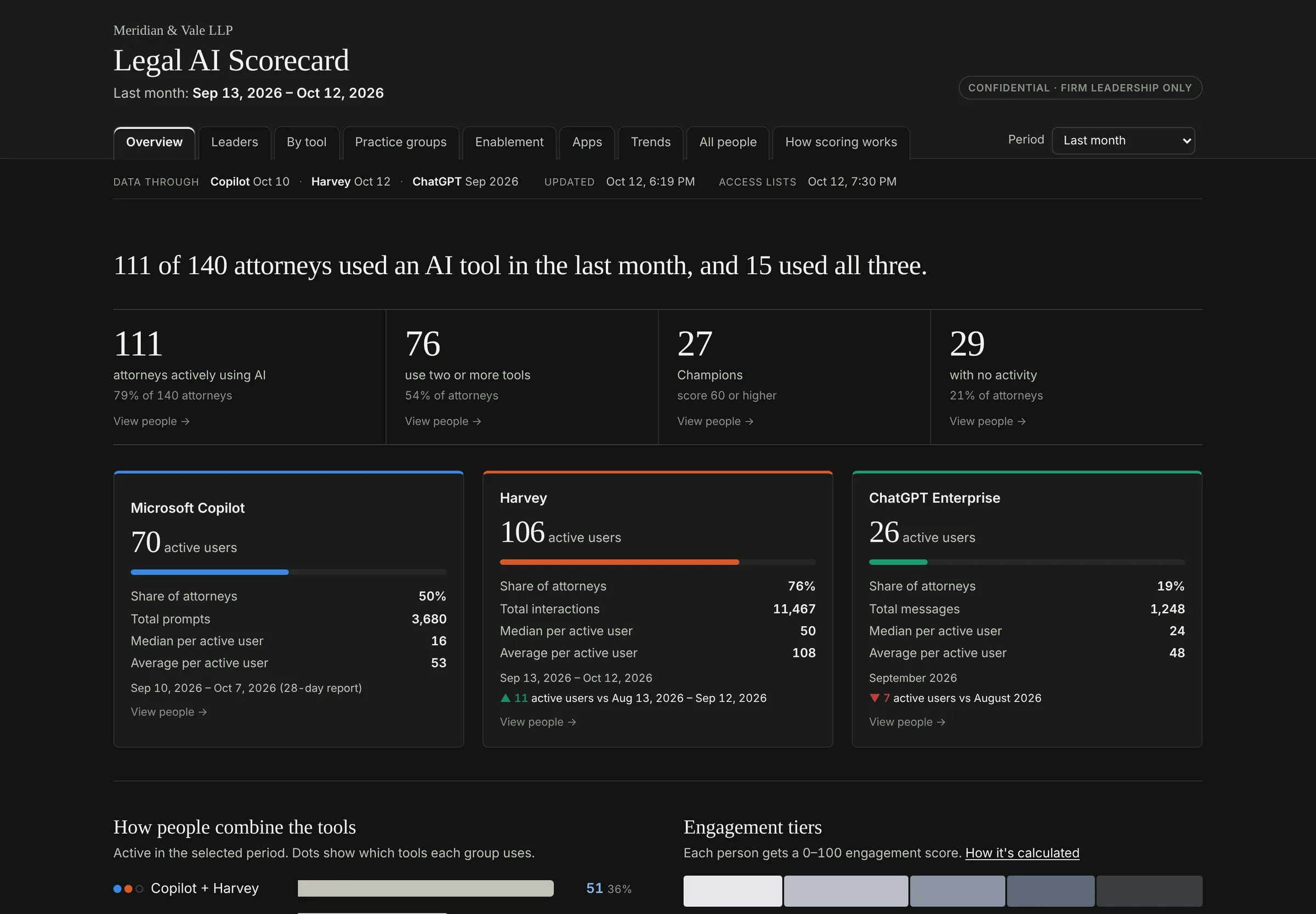This screenshot has width=1316, height=914.
Task: View people on the Harvey card
Action: [538, 722]
